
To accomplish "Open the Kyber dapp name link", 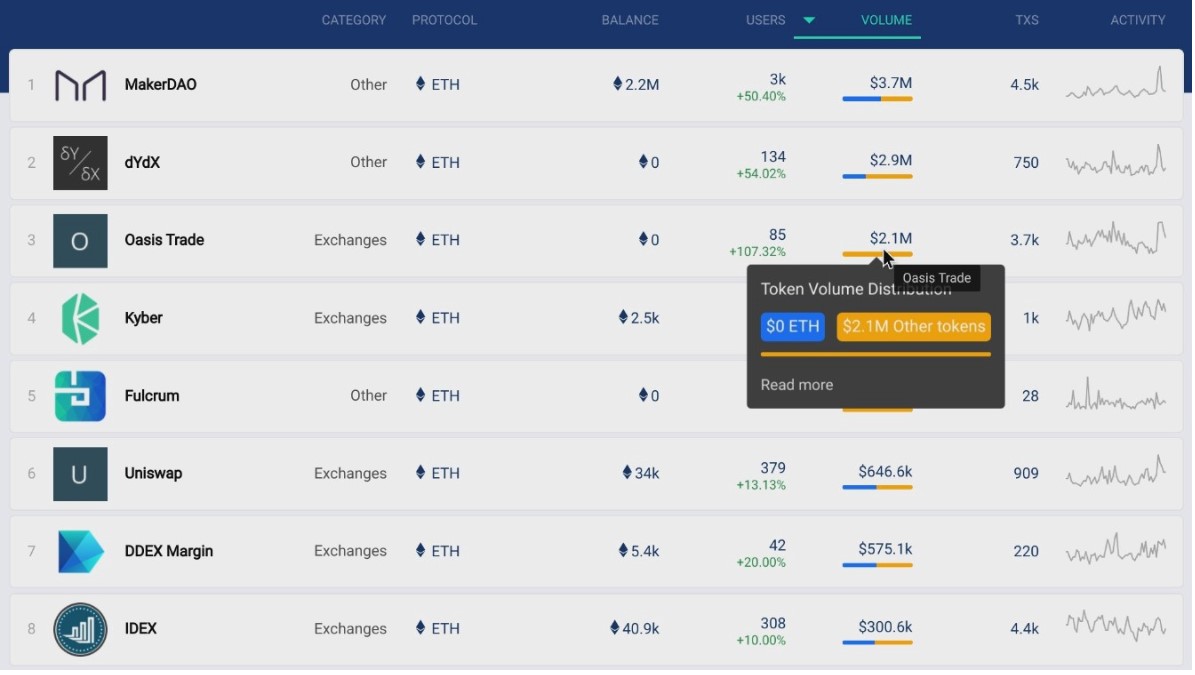I will tap(143, 318).
